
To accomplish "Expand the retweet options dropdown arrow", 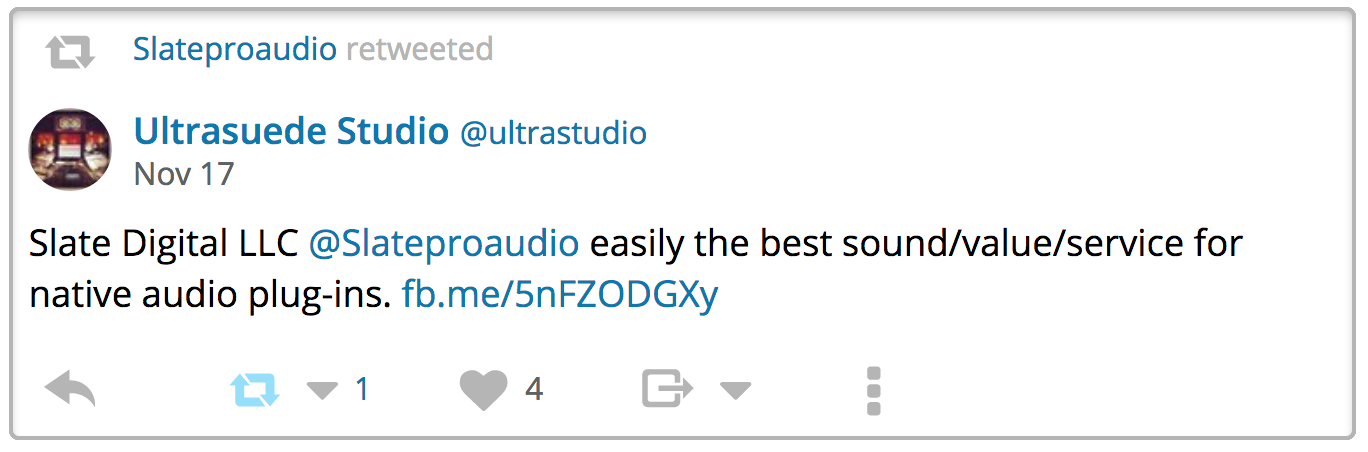I will coord(322,390).
